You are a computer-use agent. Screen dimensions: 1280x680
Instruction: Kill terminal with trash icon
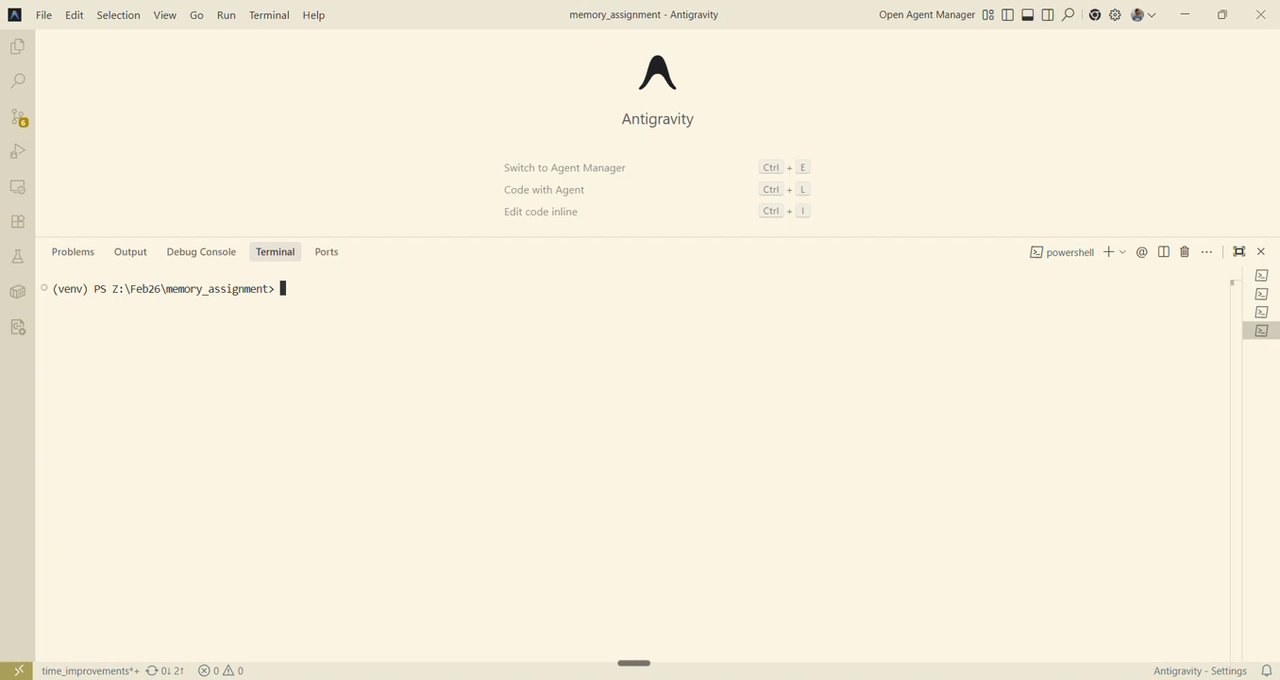pos(1185,252)
